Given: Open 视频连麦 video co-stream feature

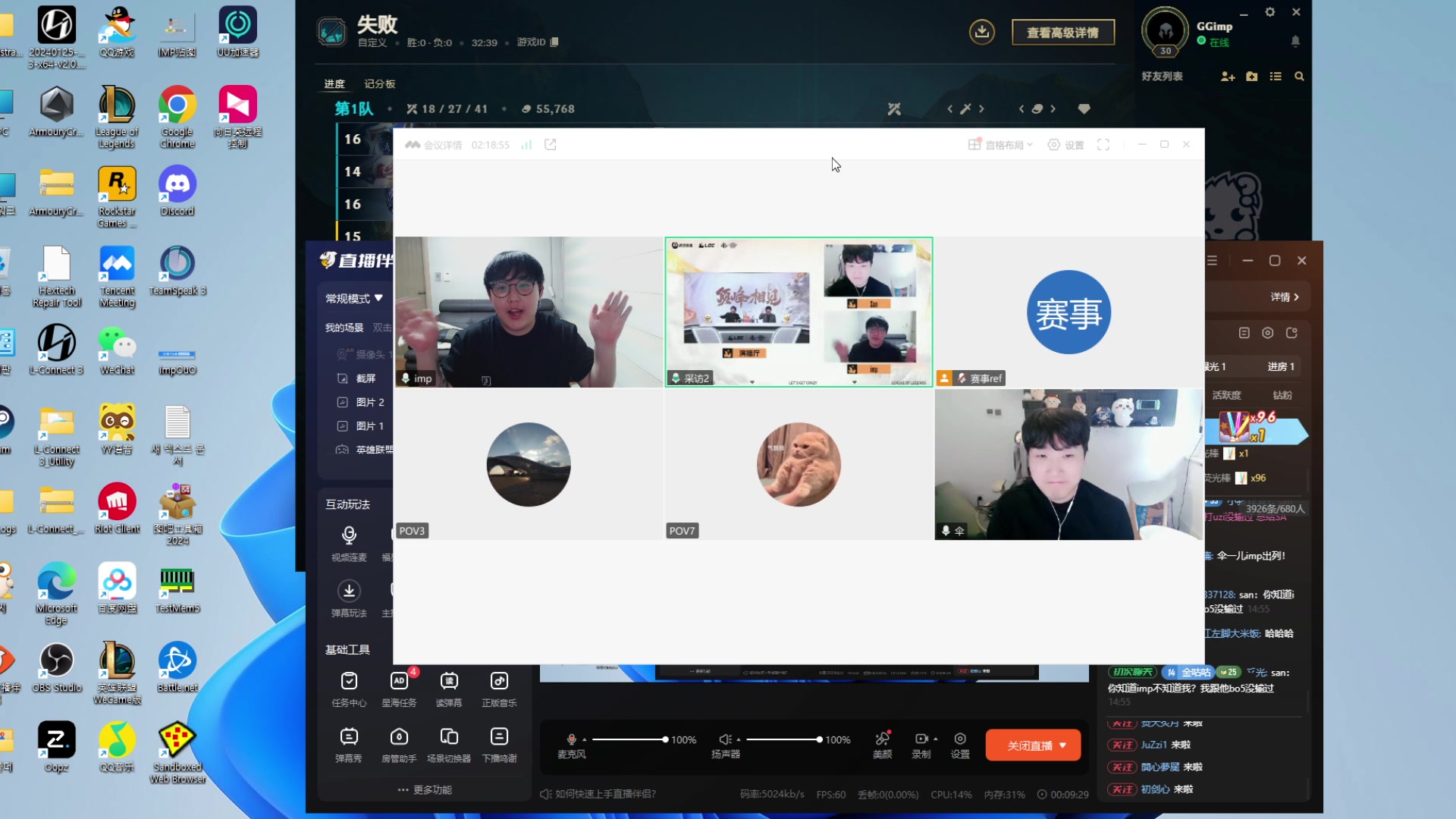Looking at the screenshot, I should pos(349,543).
